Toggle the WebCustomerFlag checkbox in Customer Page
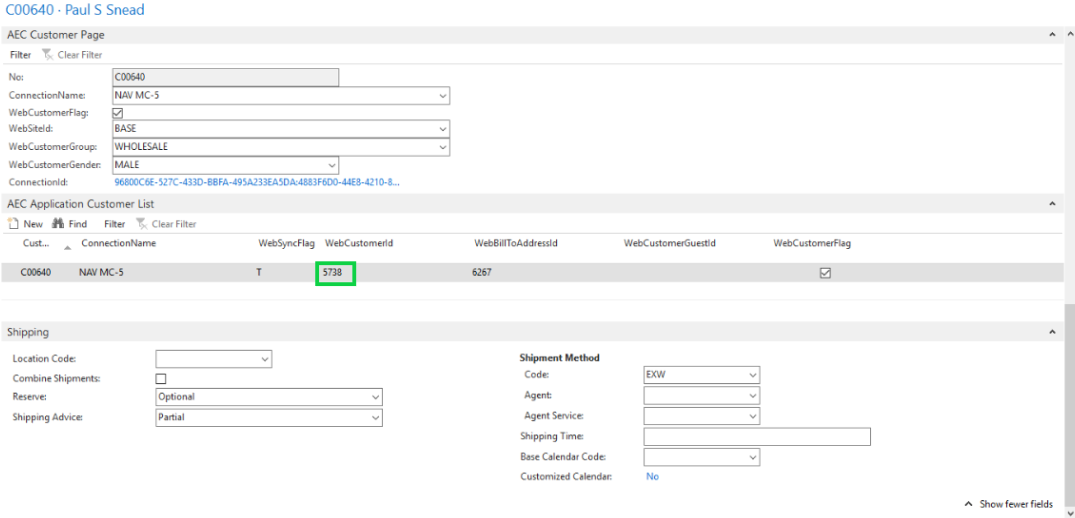This screenshot has width=1075, height=518. coord(117,113)
